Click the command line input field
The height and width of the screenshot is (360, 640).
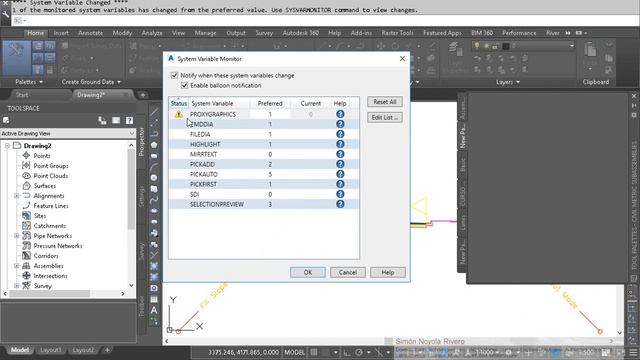[327, 20]
